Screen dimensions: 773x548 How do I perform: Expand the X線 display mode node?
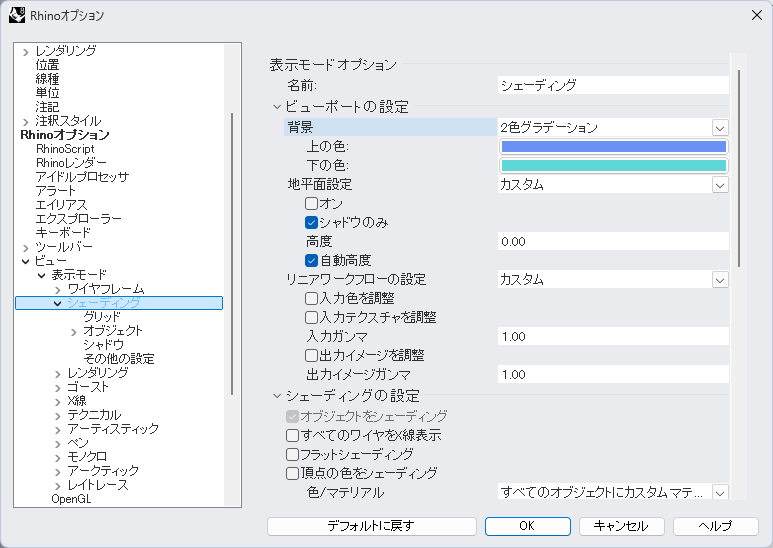pos(58,402)
